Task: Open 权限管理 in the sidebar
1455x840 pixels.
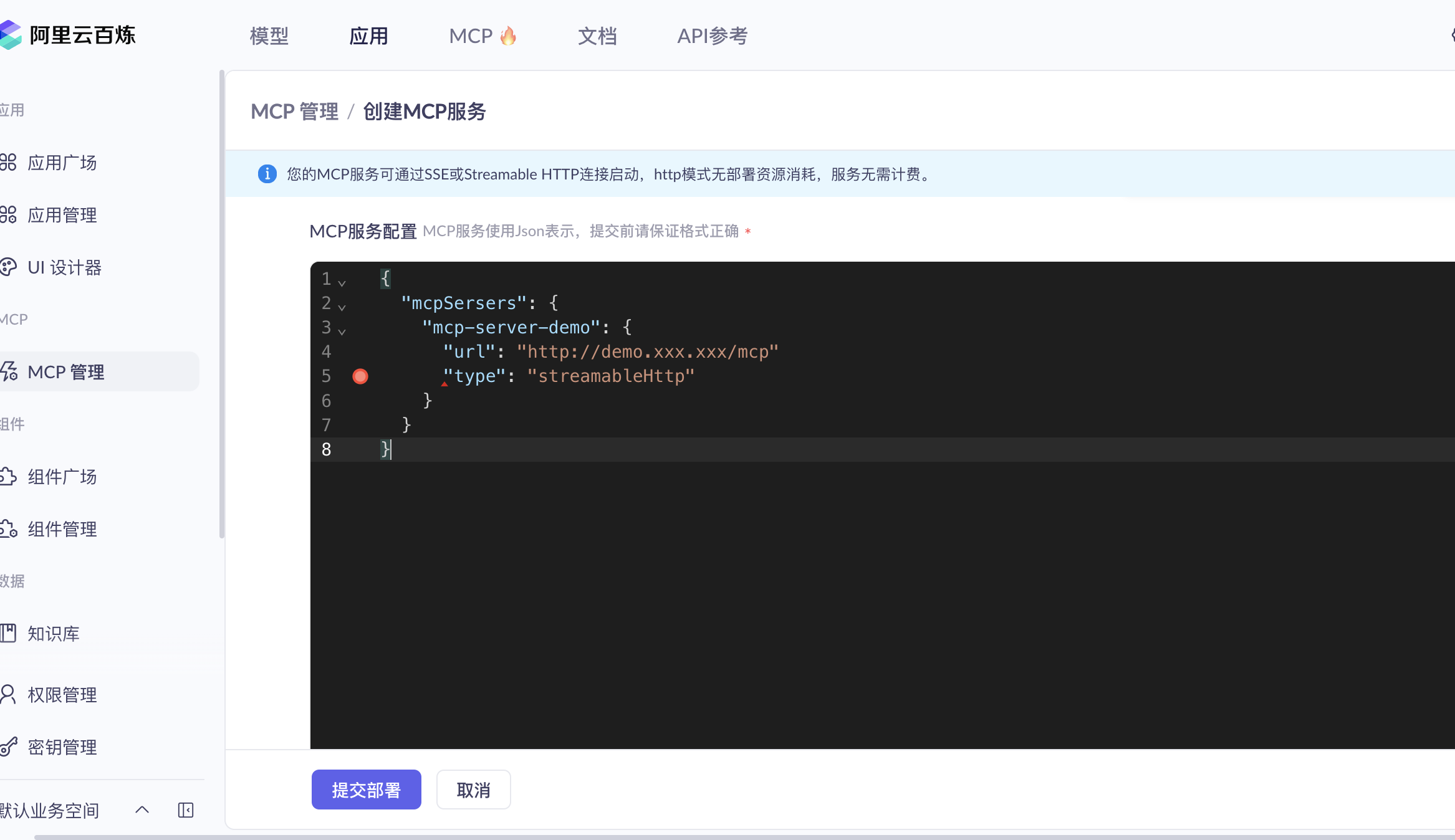Action: point(62,695)
